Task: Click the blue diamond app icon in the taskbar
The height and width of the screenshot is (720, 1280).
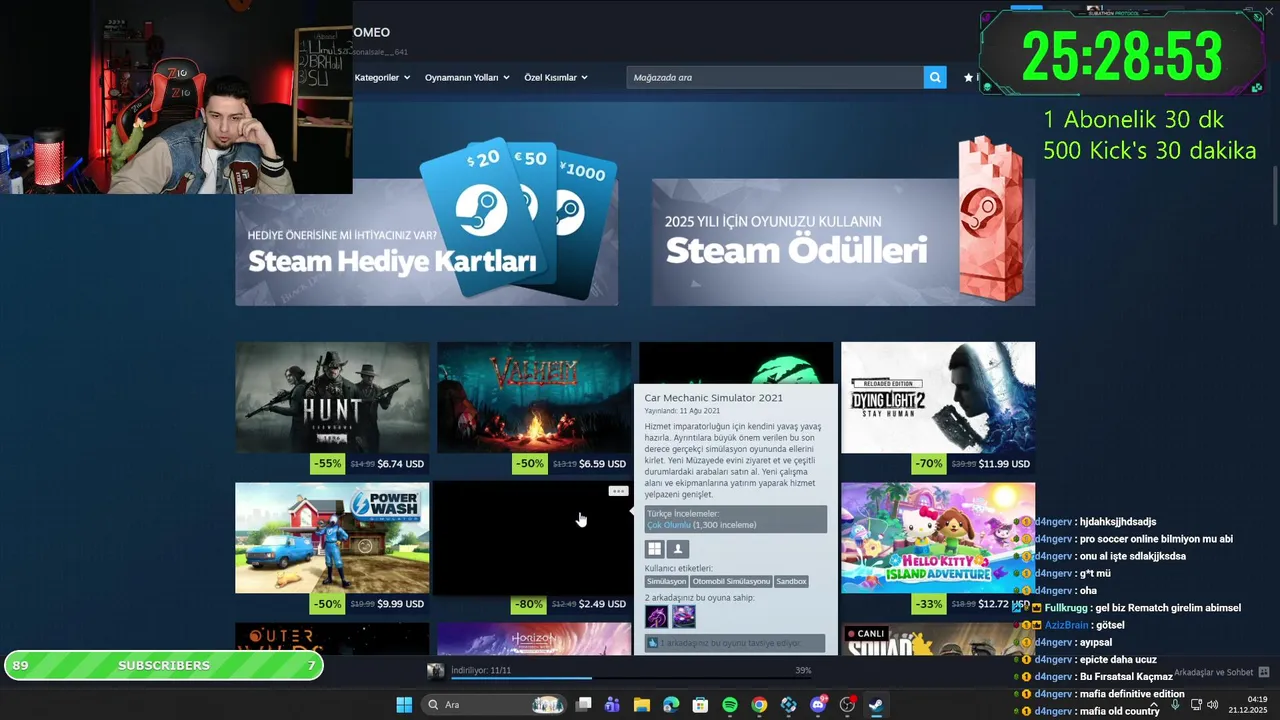Action: pyautogui.click(x=789, y=705)
